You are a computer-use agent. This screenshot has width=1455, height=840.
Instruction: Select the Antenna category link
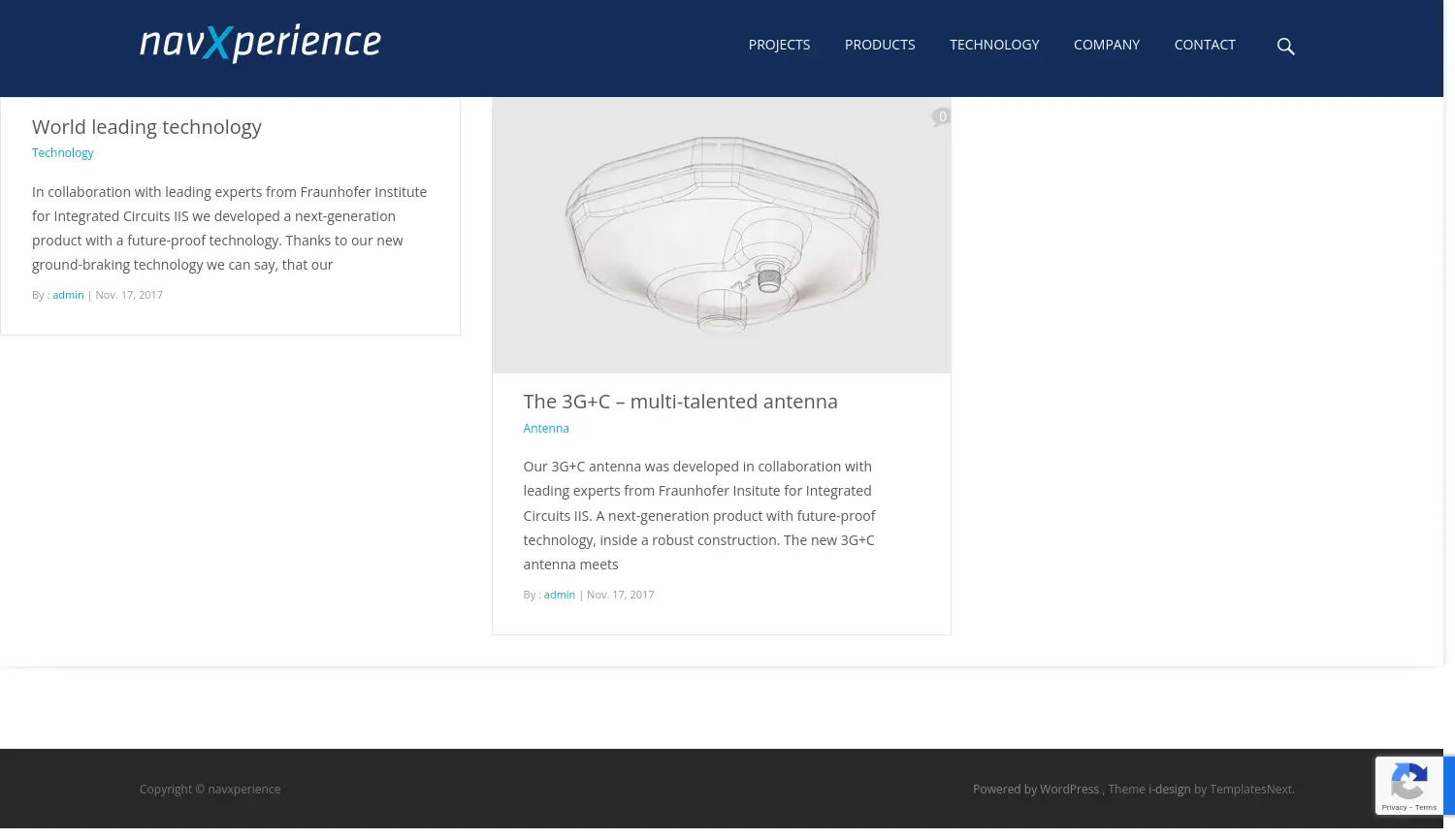[545, 428]
